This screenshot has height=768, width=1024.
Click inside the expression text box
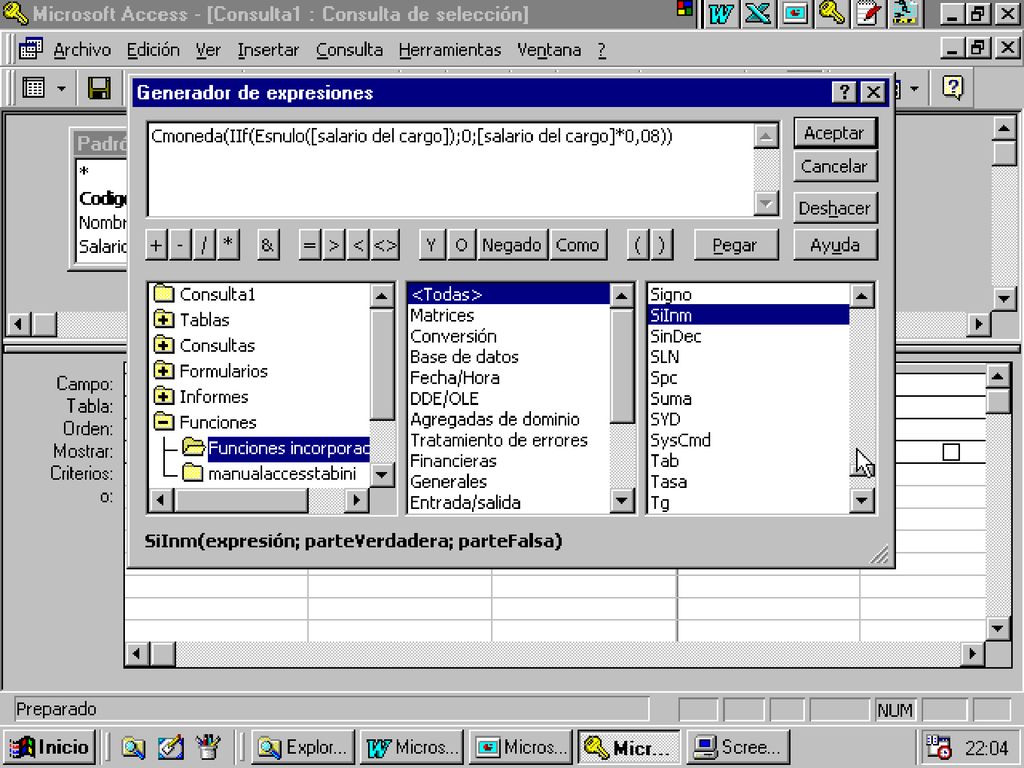[x=450, y=170]
